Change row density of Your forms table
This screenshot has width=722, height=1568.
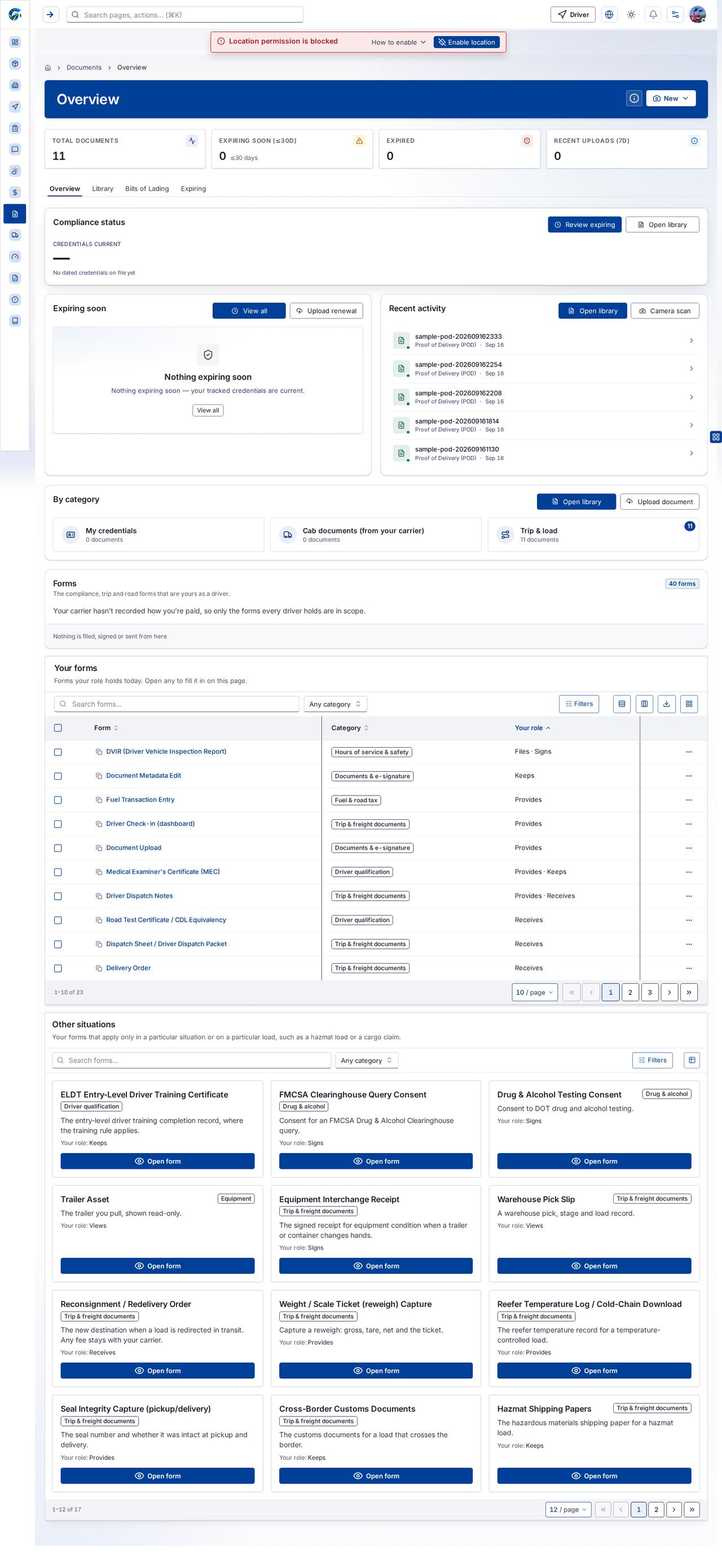click(622, 704)
